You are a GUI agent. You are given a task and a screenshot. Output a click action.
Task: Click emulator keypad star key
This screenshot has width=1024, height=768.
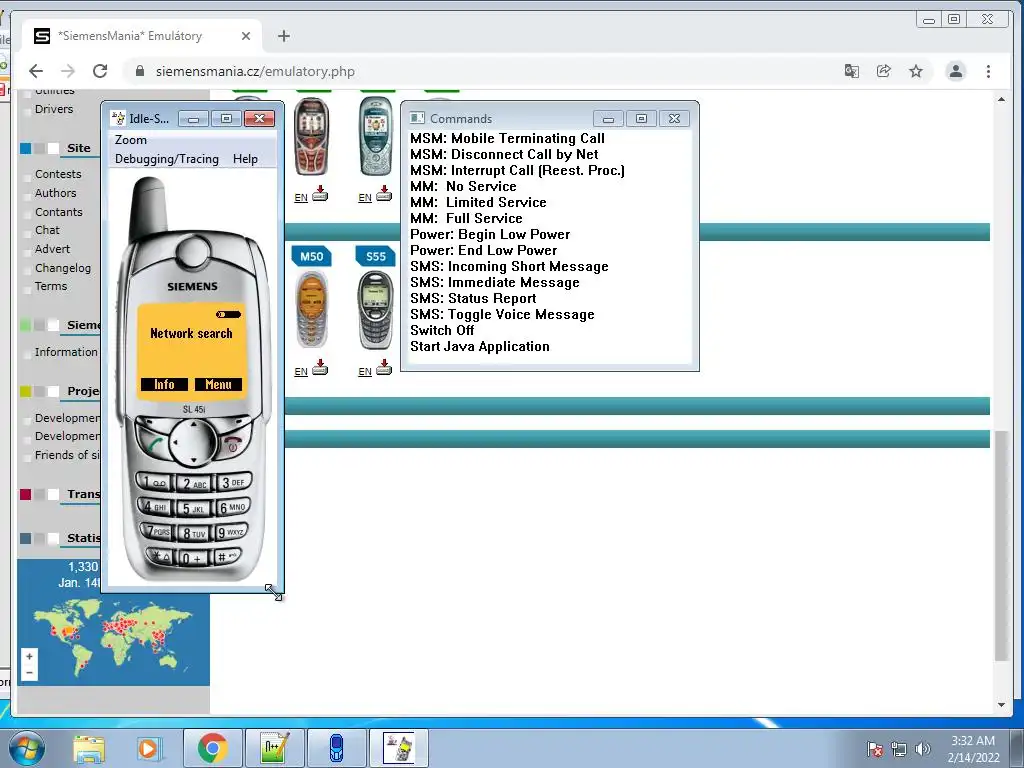point(159,556)
